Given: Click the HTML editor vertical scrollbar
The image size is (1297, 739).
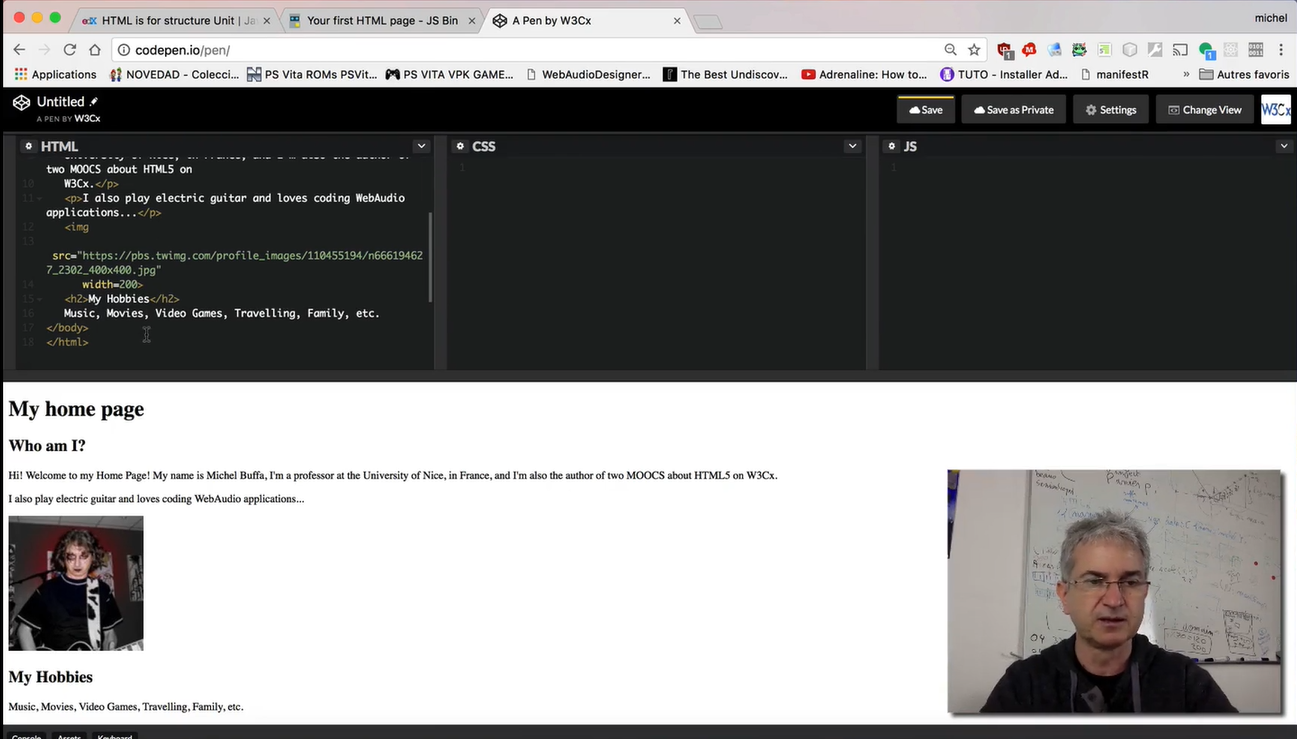Looking at the screenshot, I should (x=431, y=257).
